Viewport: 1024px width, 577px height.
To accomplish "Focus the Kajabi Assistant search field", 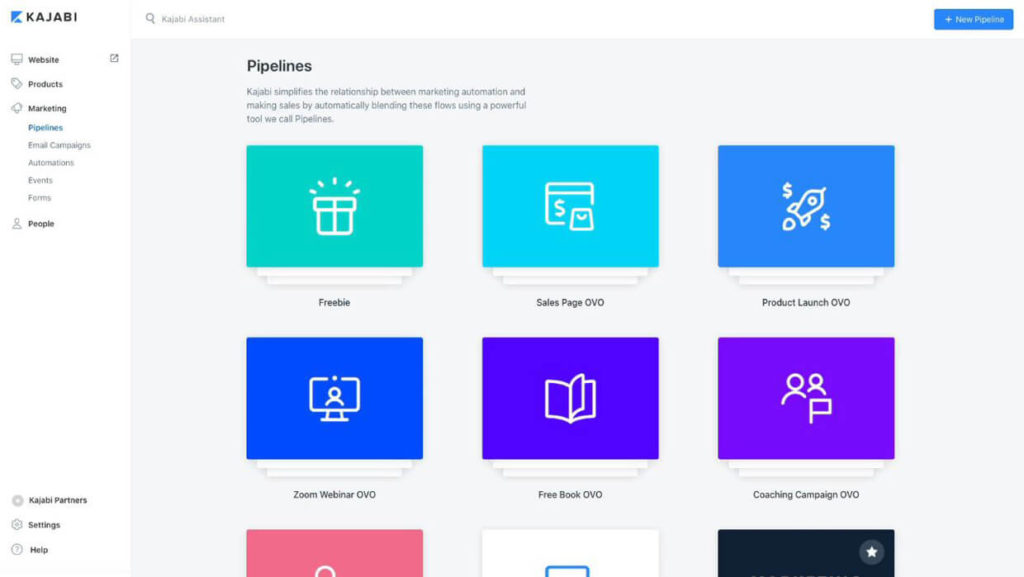I will click(193, 19).
